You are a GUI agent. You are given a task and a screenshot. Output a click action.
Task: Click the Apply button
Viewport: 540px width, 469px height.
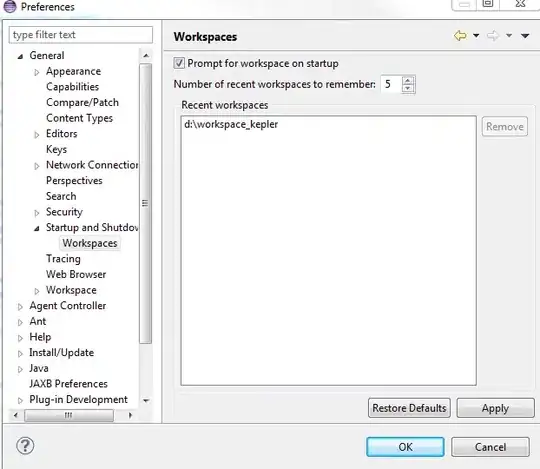tap(495, 408)
